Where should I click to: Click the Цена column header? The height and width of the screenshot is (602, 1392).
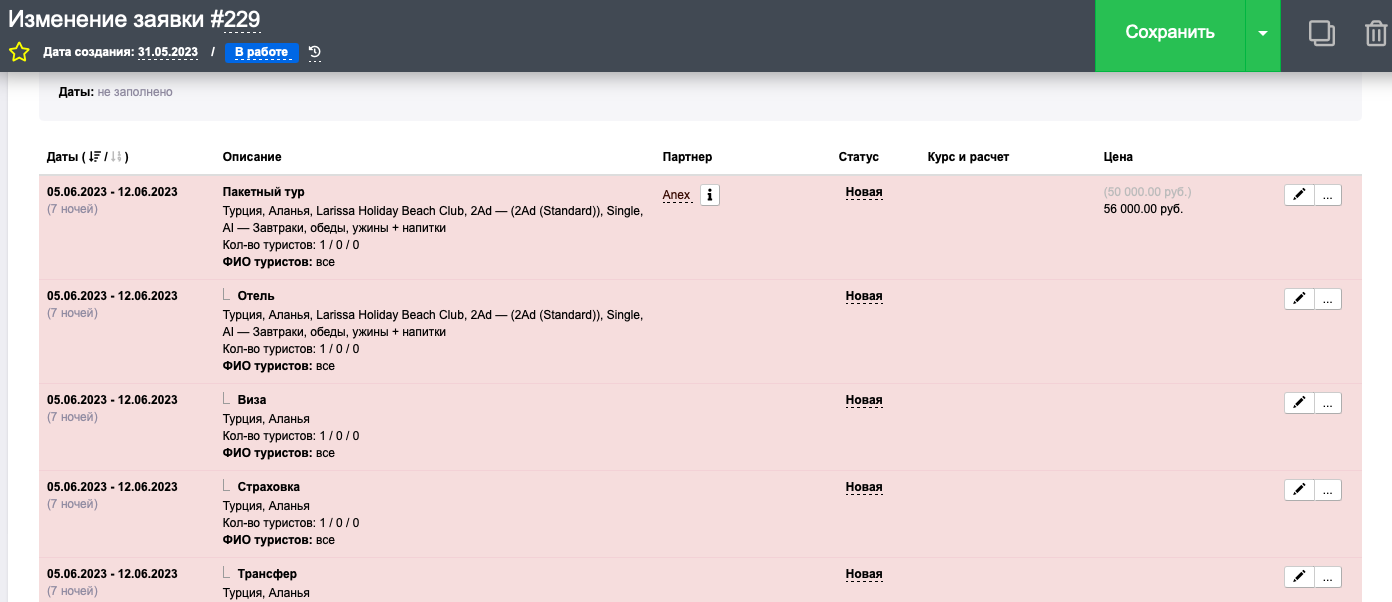tap(1117, 157)
